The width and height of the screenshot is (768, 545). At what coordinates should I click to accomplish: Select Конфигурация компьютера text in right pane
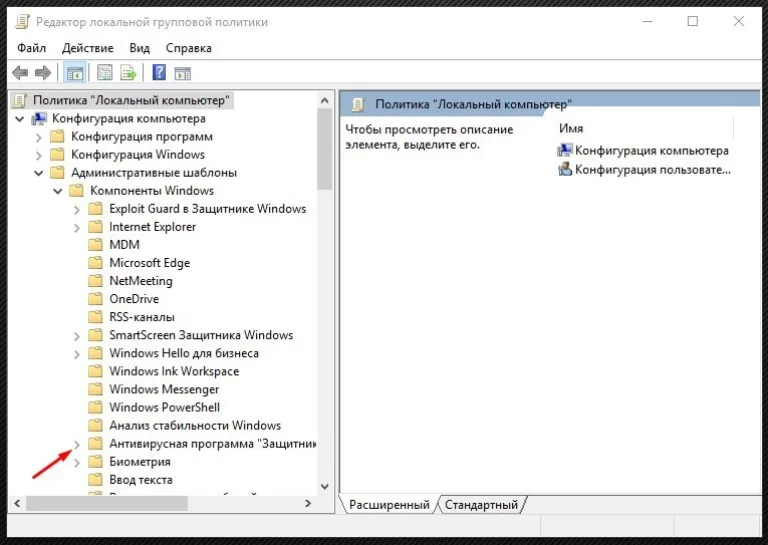coord(651,150)
